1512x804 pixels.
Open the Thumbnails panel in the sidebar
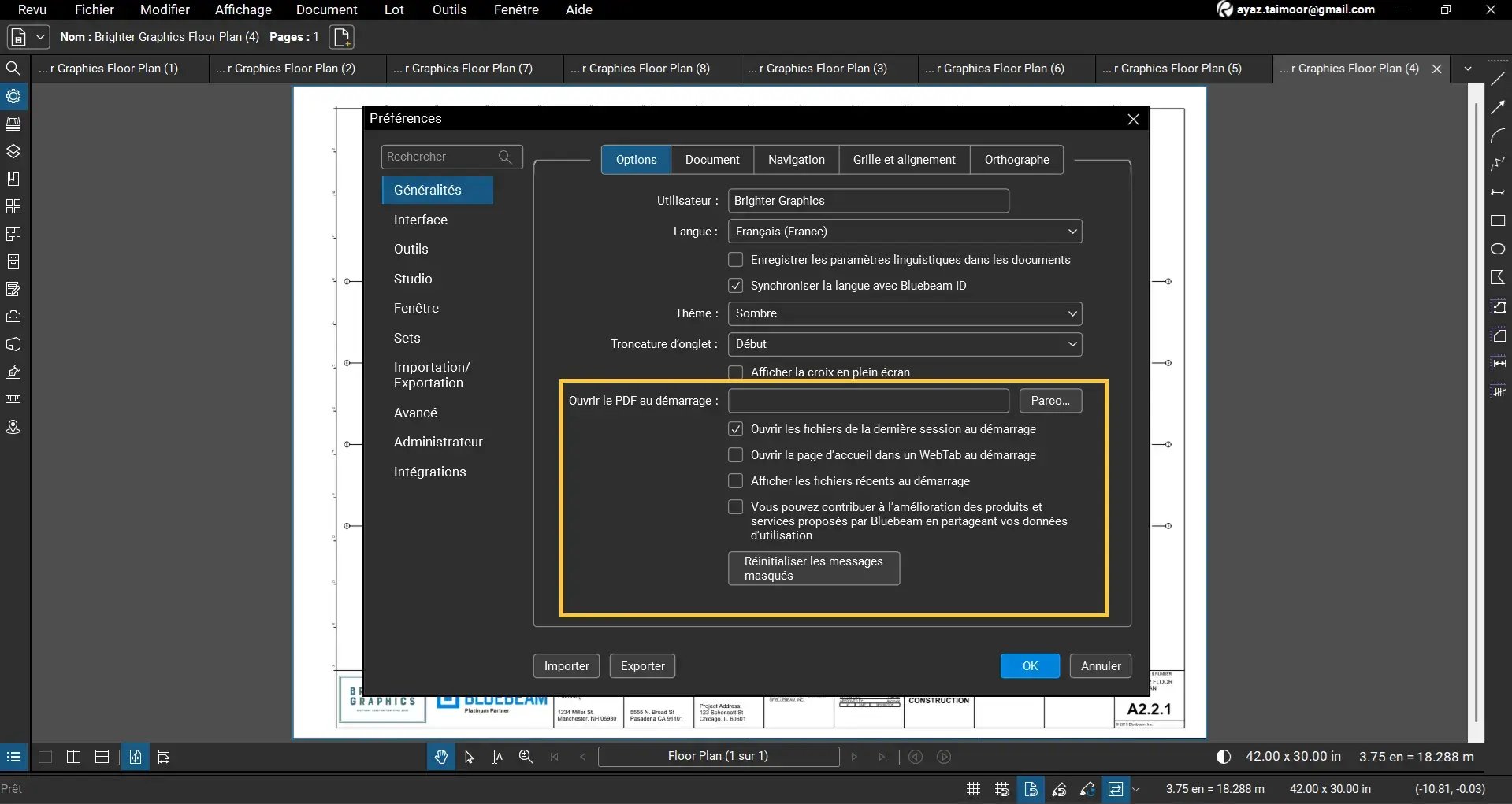(x=13, y=124)
